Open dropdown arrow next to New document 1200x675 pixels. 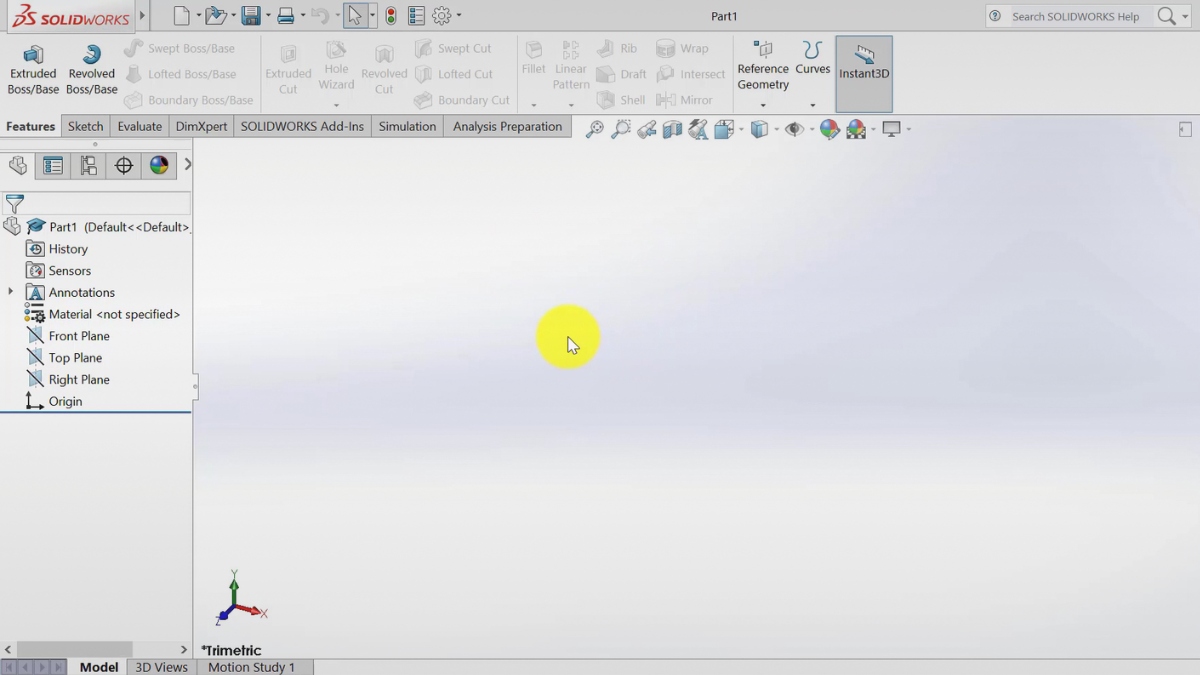[198, 16]
